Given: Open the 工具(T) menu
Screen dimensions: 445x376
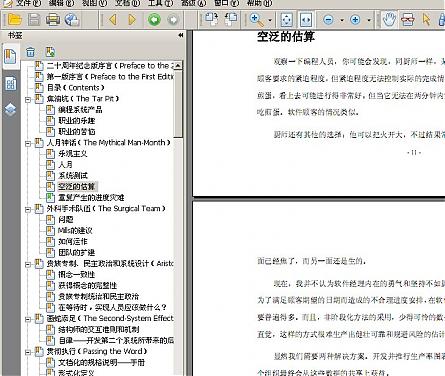Looking at the screenshot, I should [x=160, y=3].
